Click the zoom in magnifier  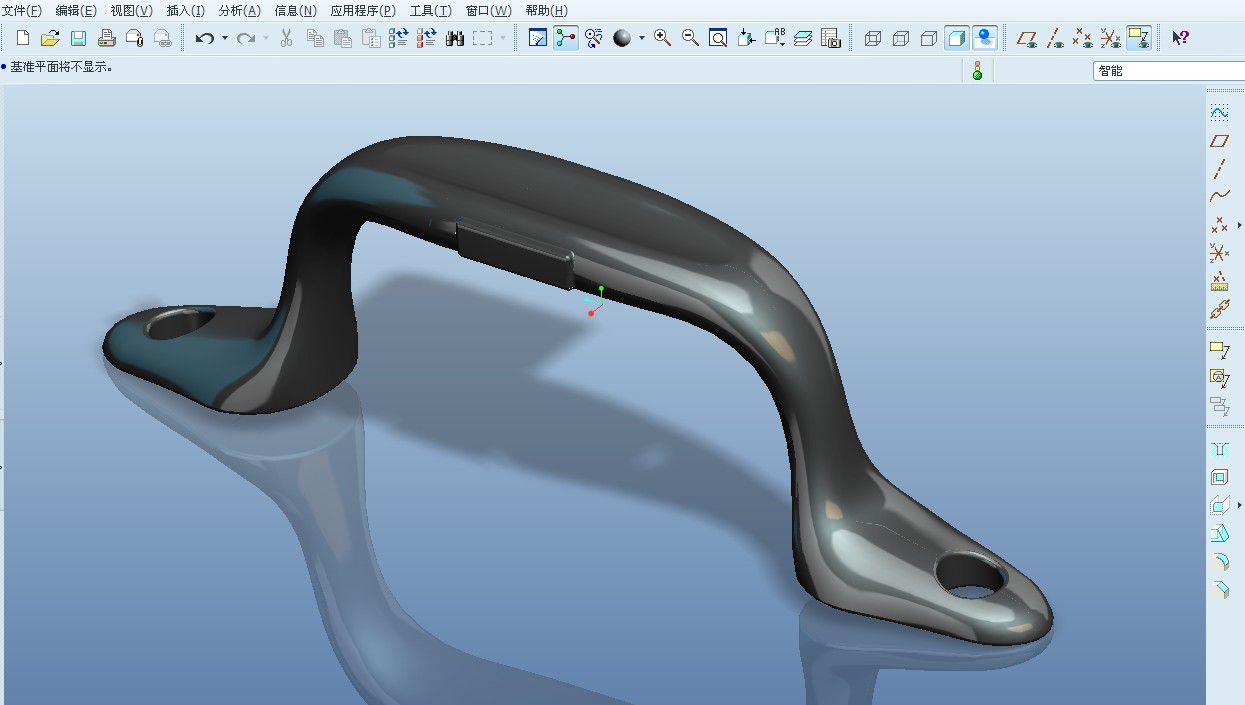[662, 38]
